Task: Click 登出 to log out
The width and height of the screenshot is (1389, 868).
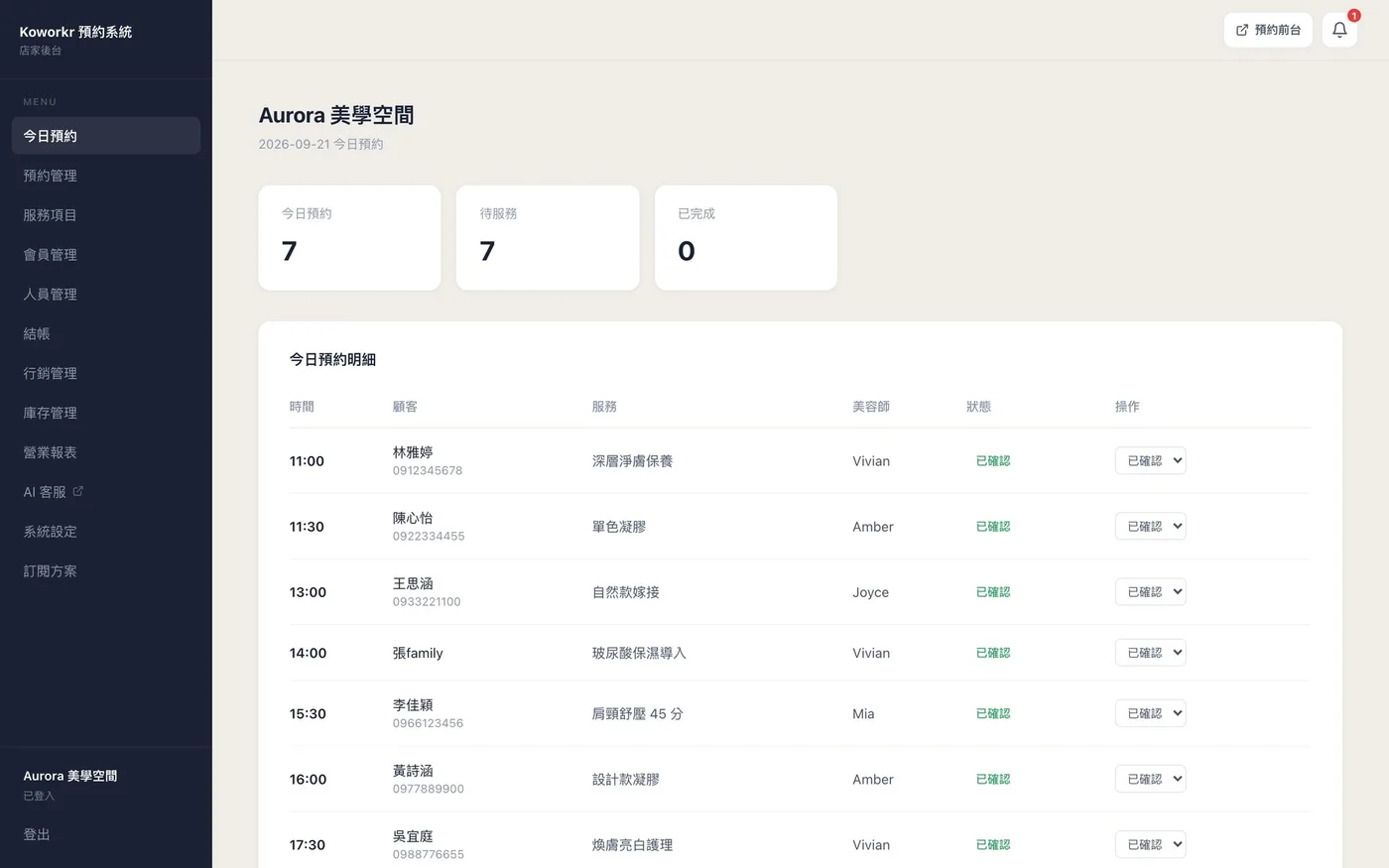Action: [x=37, y=834]
